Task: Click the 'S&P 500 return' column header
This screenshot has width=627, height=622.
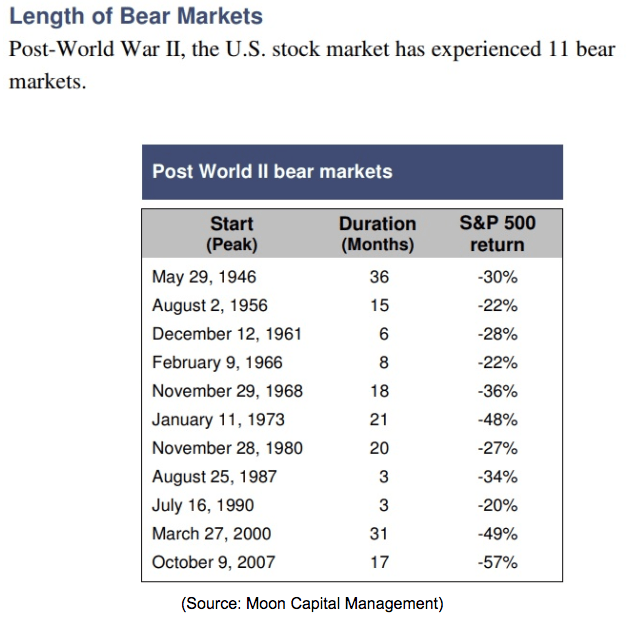Action: point(497,234)
